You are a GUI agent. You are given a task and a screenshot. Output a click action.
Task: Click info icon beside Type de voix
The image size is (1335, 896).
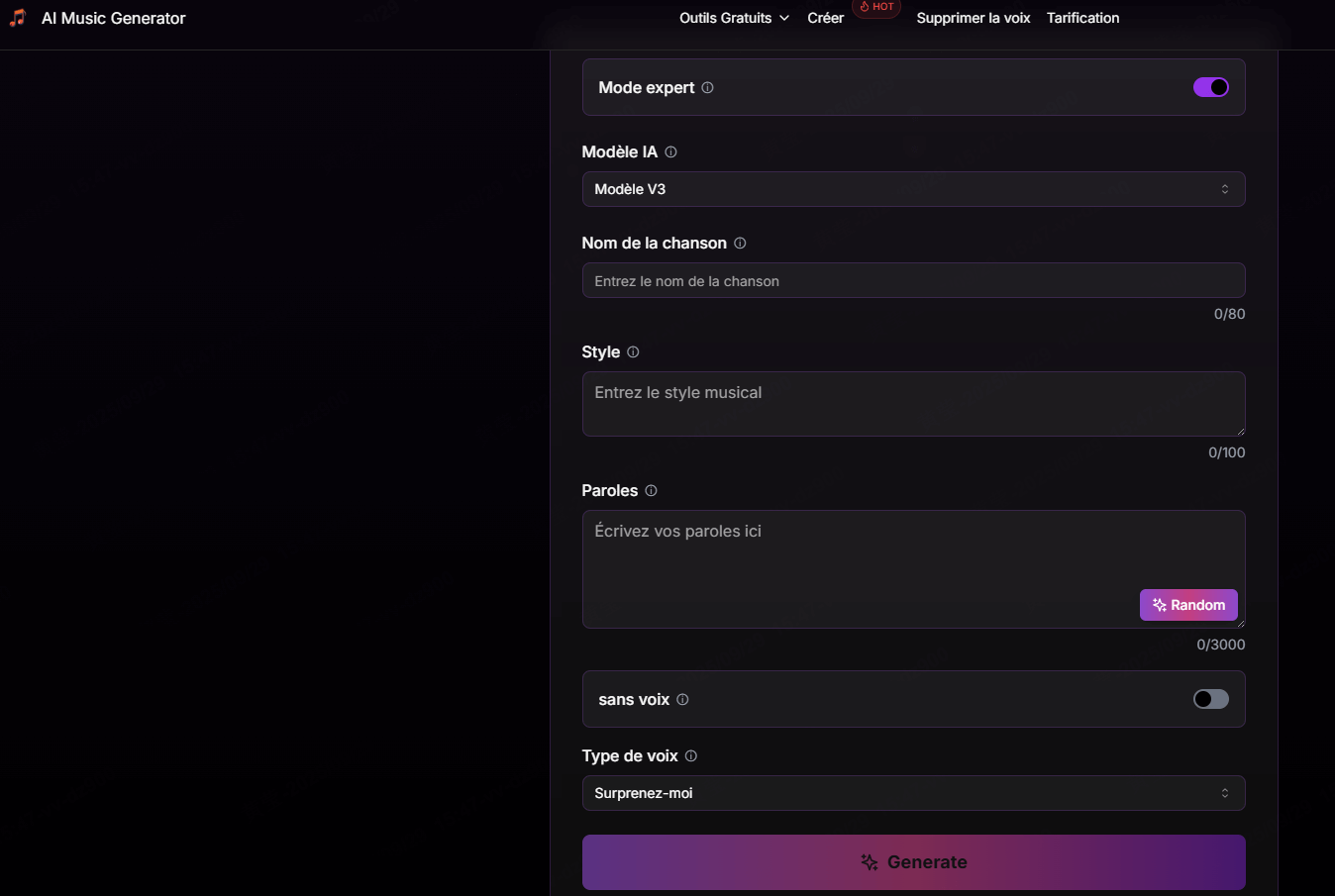691,755
